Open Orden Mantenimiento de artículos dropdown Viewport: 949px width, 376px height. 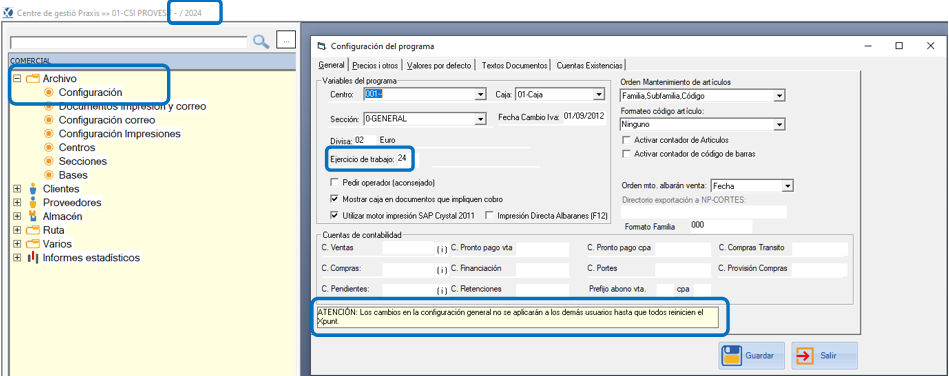[780, 96]
